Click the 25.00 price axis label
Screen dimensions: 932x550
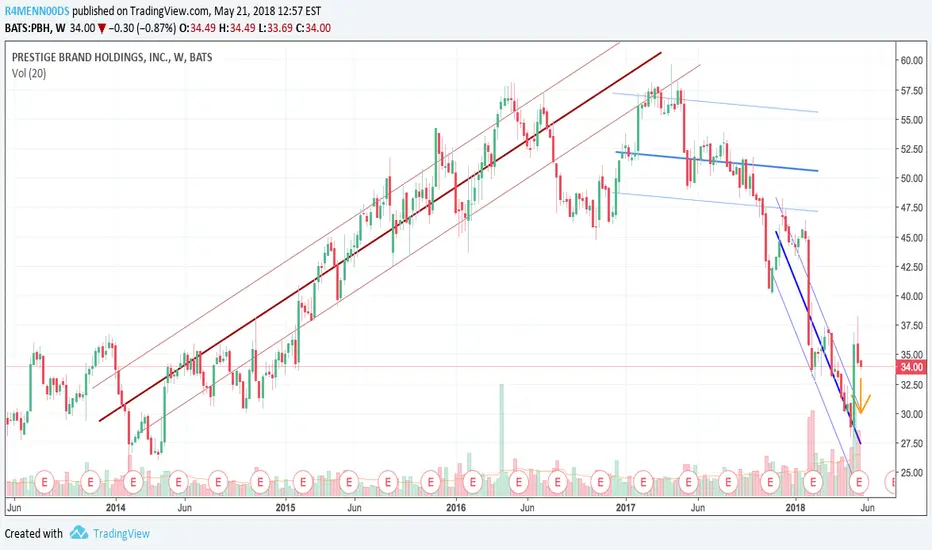(x=911, y=473)
